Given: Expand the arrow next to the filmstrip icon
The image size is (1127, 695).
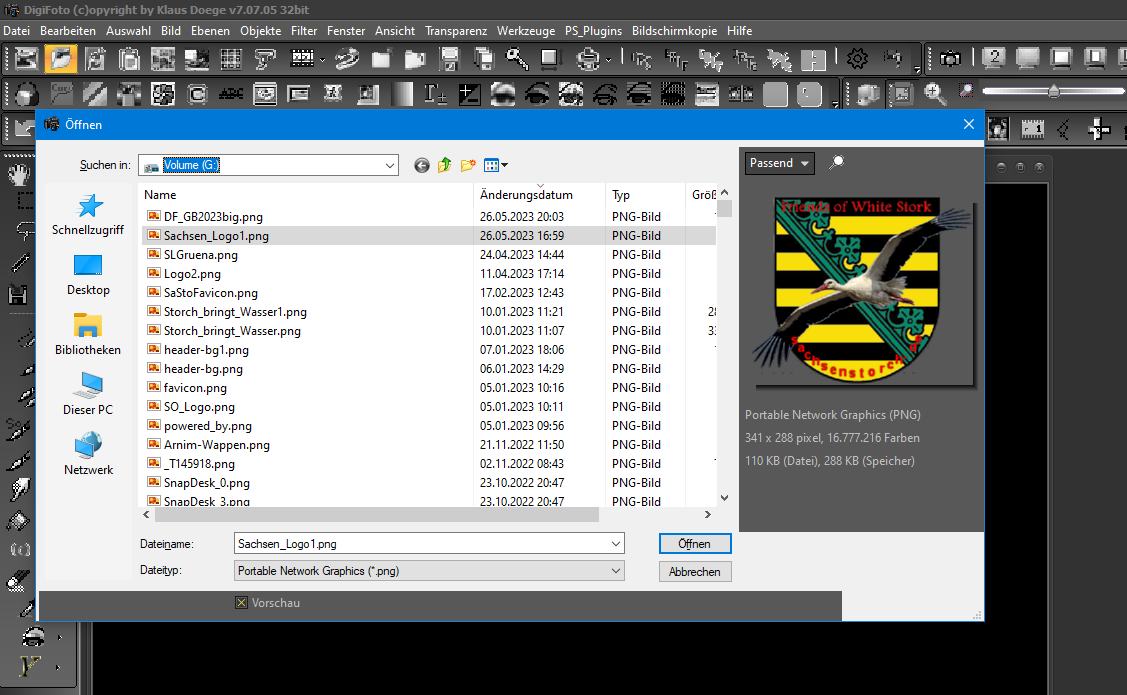Looking at the screenshot, I should pos(322,60).
